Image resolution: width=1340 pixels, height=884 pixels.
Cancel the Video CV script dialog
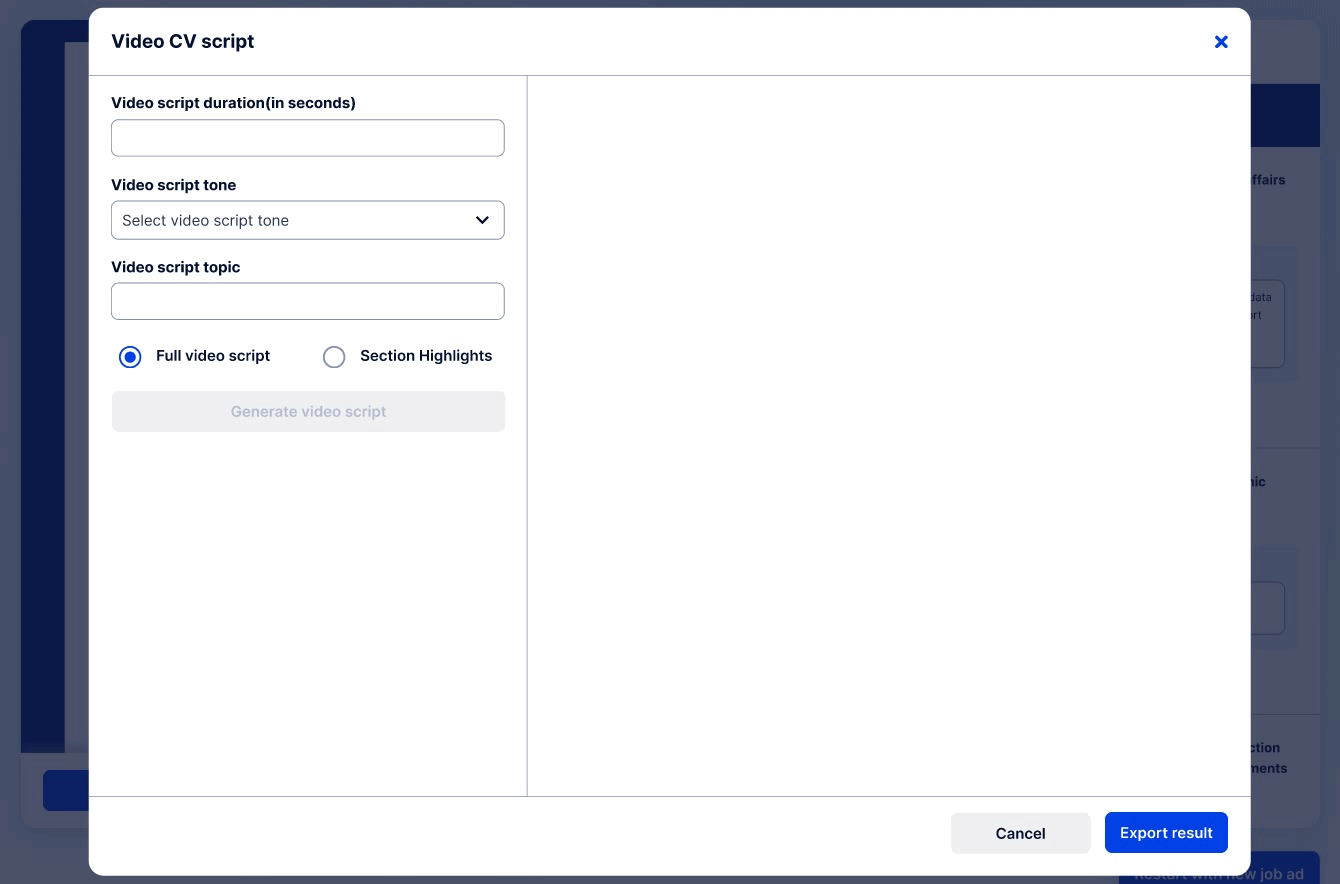pyautogui.click(x=1021, y=833)
